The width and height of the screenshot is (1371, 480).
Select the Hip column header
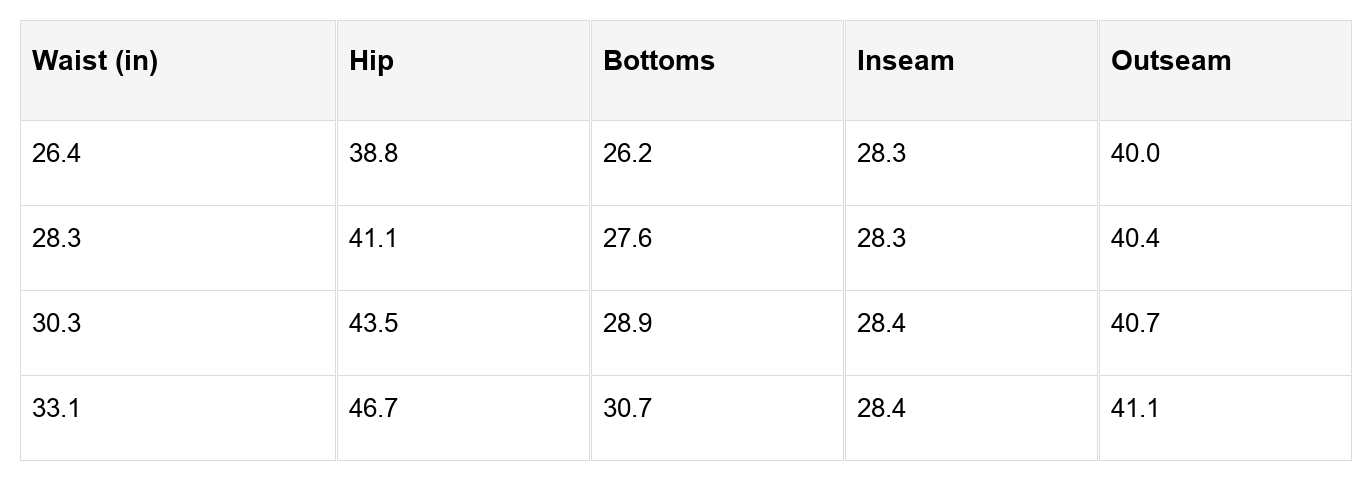point(372,61)
